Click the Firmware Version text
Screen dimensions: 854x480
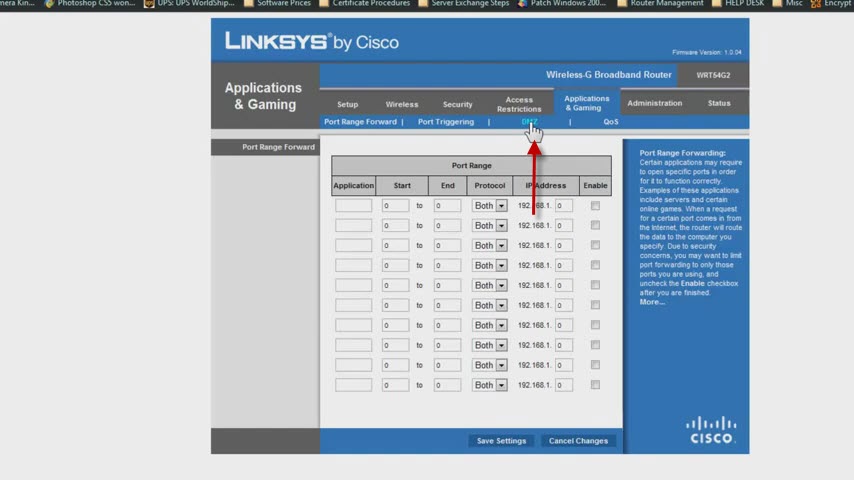[x=706, y=52]
